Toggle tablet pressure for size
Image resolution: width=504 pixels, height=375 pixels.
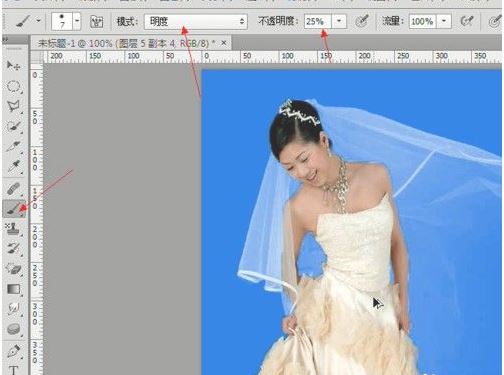point(495,21)
